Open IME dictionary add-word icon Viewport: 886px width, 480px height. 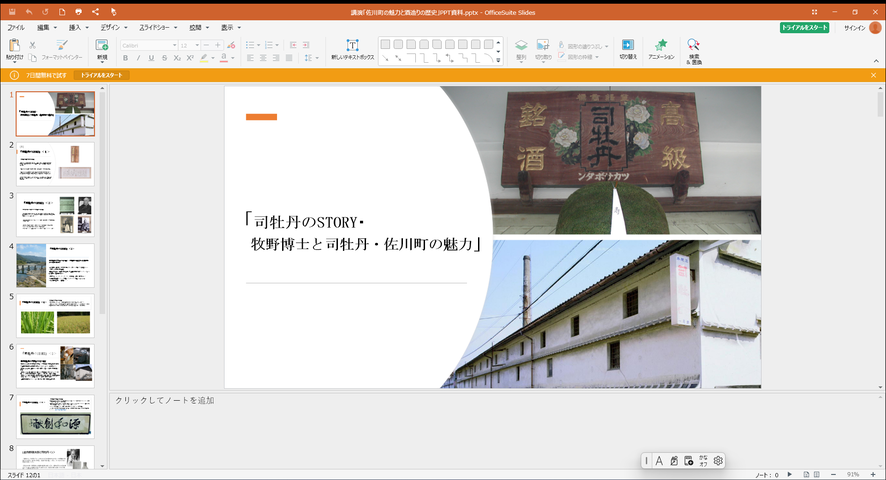pyautogui.click(x=688, y=461)
